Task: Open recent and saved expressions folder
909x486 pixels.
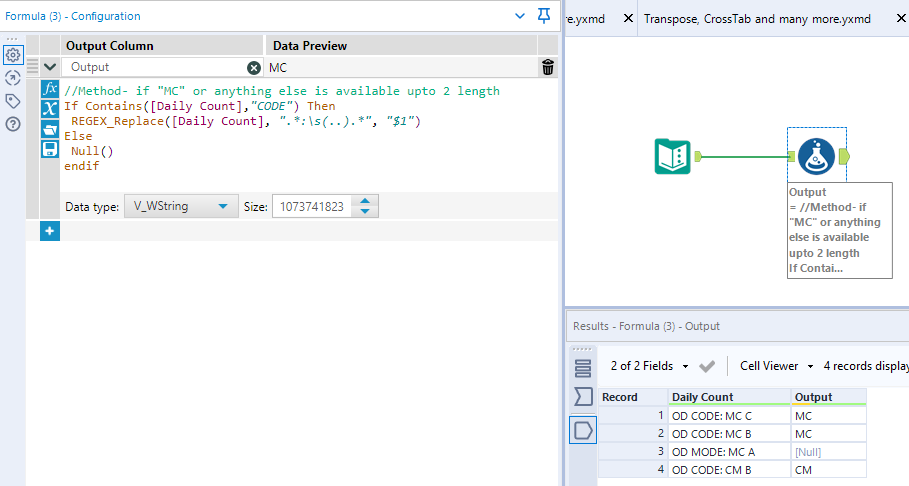Action: coord(50,129)
